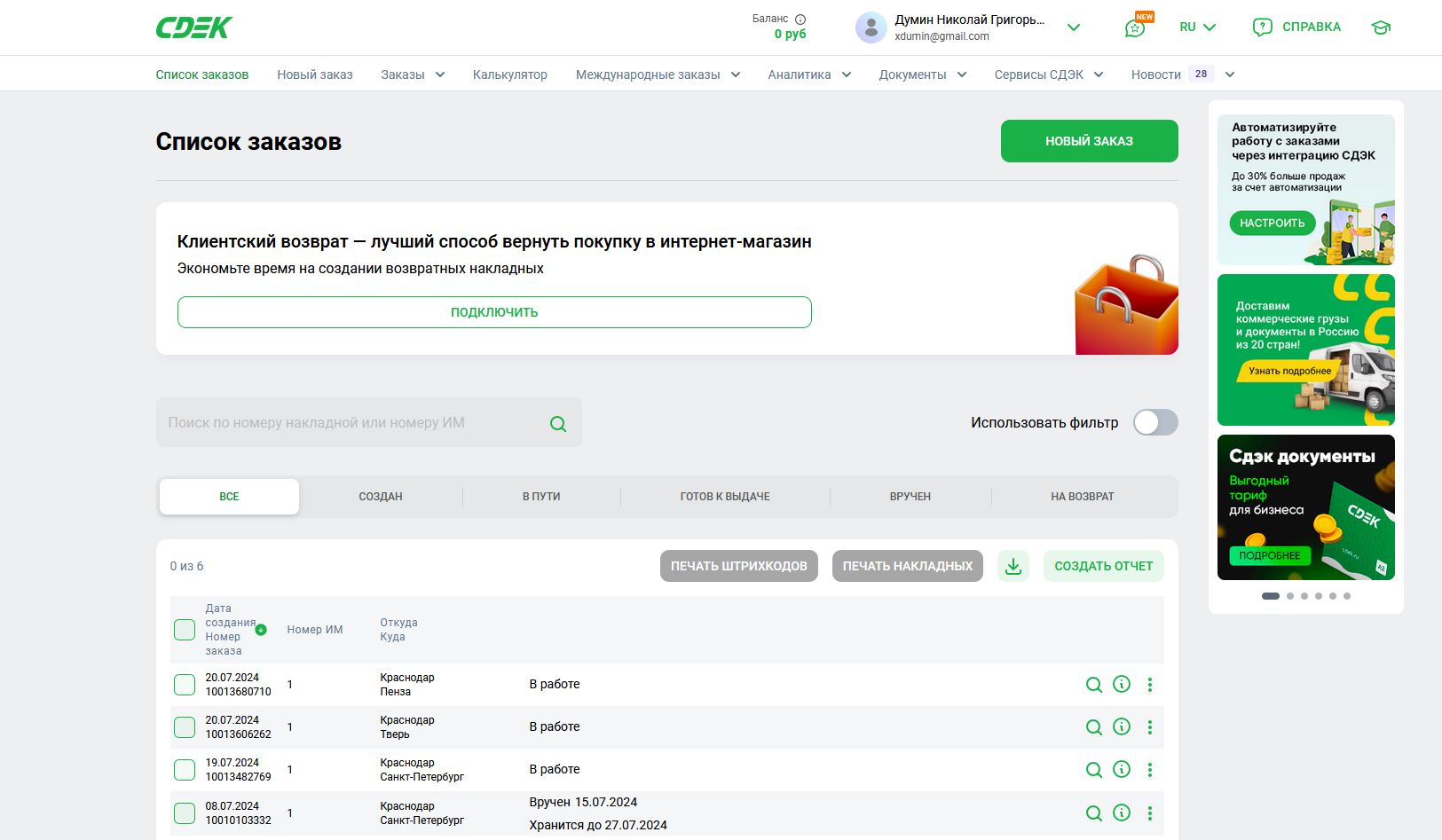Open balance info tooltip icon
The width and height of the screenshot is (1442, 840).
click(800, 20)
